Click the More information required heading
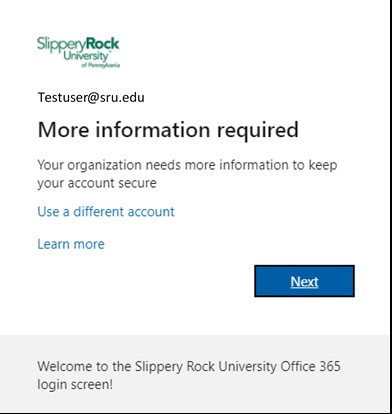The image size is (392, 414). pyautogui.click(x=168, y=130)
